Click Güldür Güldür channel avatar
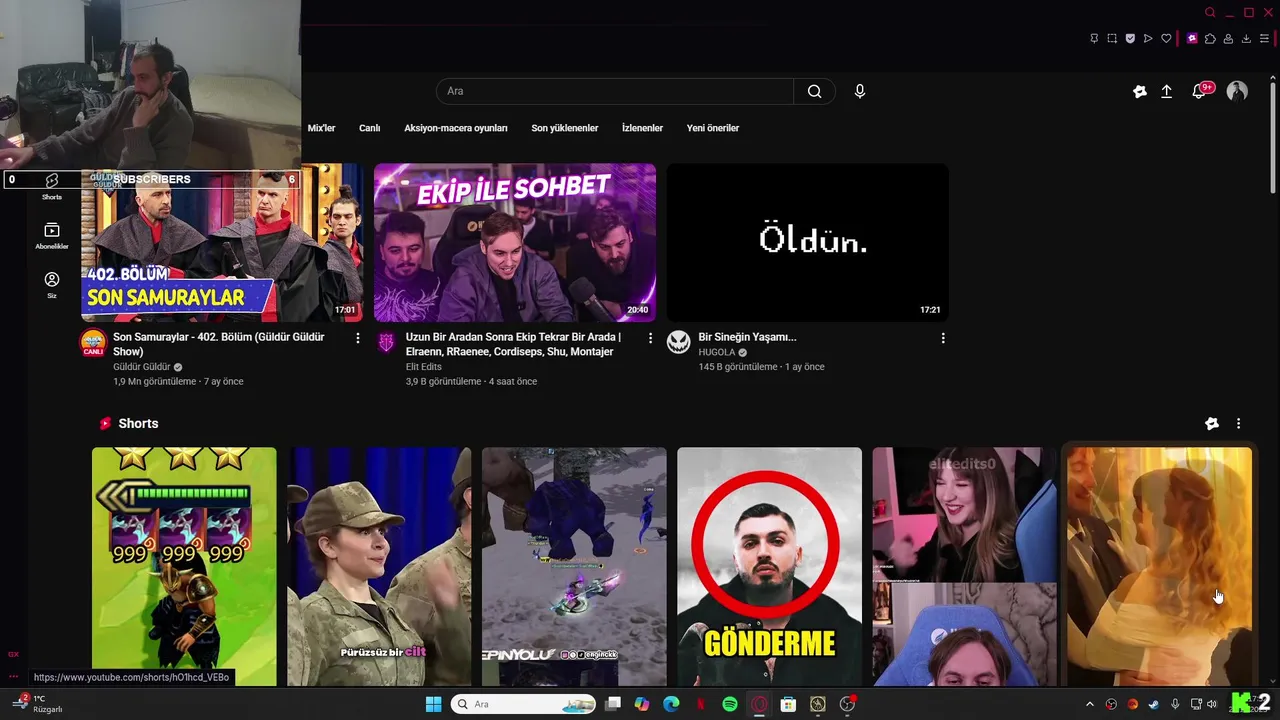 93,344
